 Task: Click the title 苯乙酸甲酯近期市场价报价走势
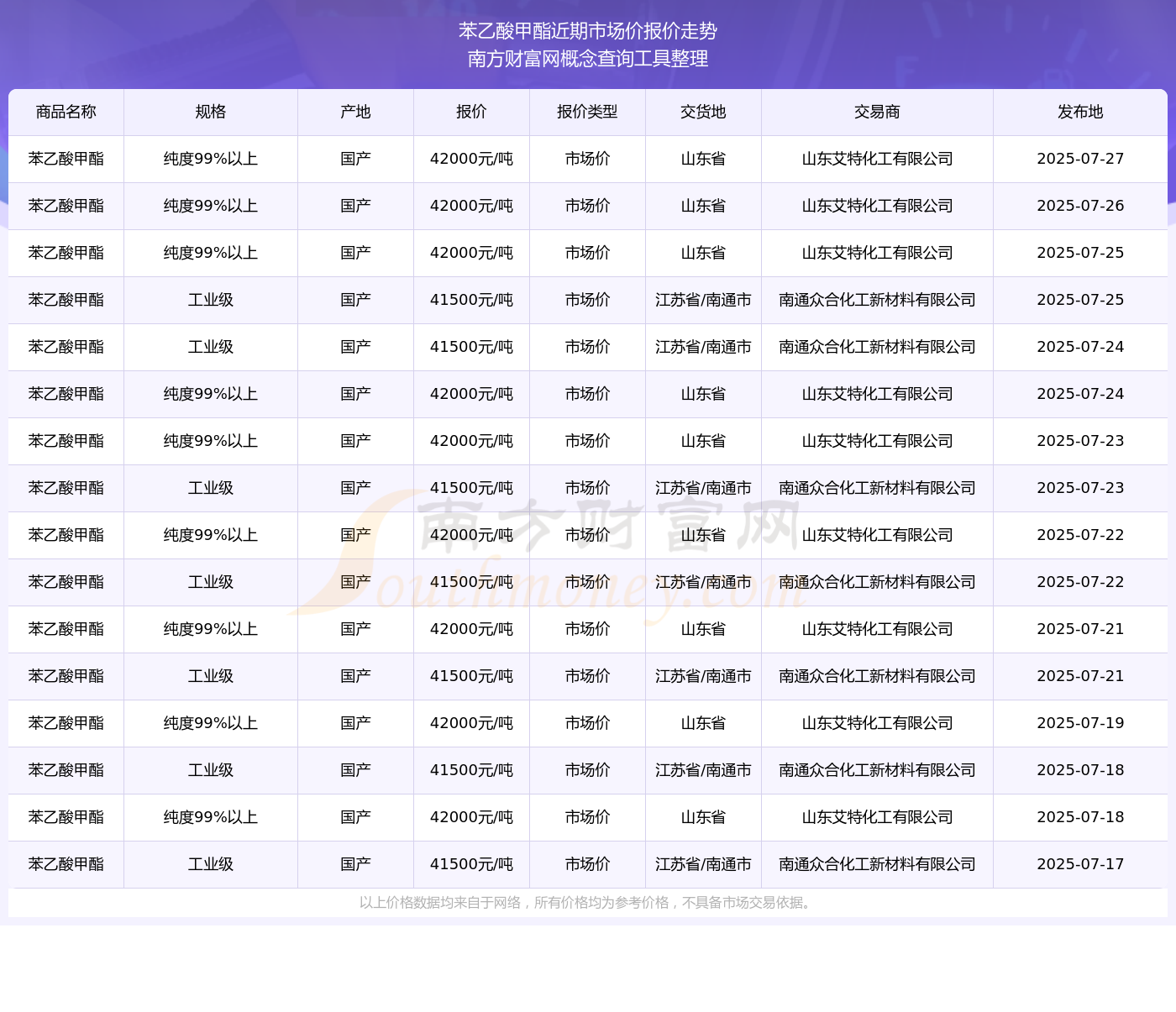[588, 31]
